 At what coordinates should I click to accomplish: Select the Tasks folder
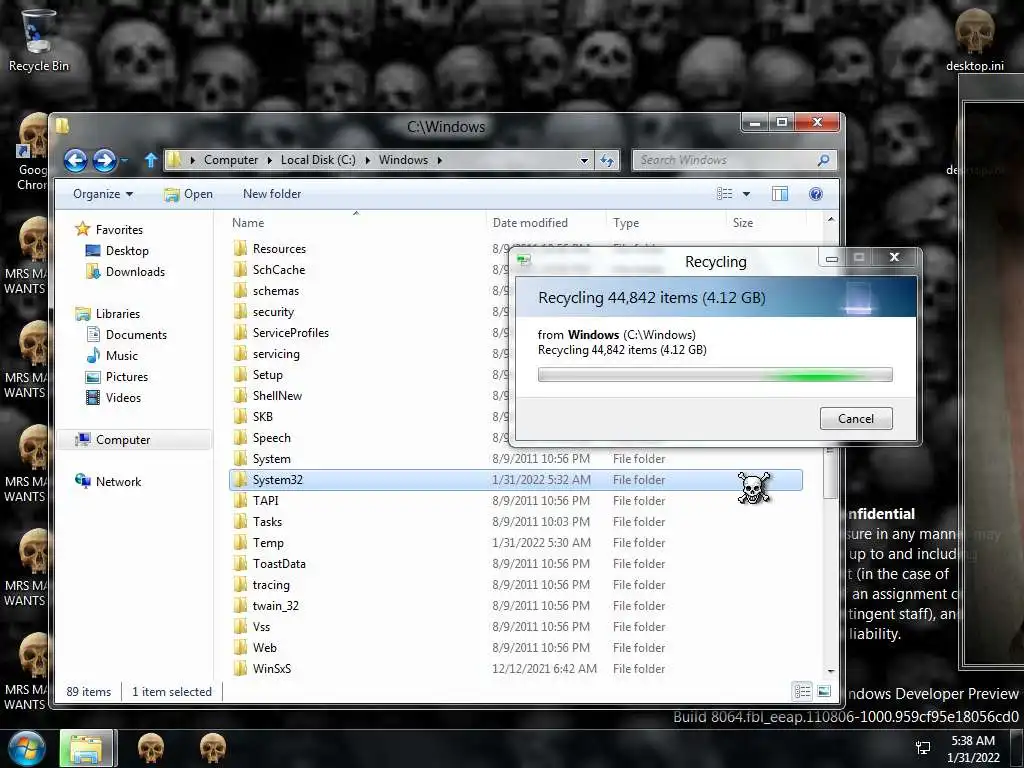516,522
